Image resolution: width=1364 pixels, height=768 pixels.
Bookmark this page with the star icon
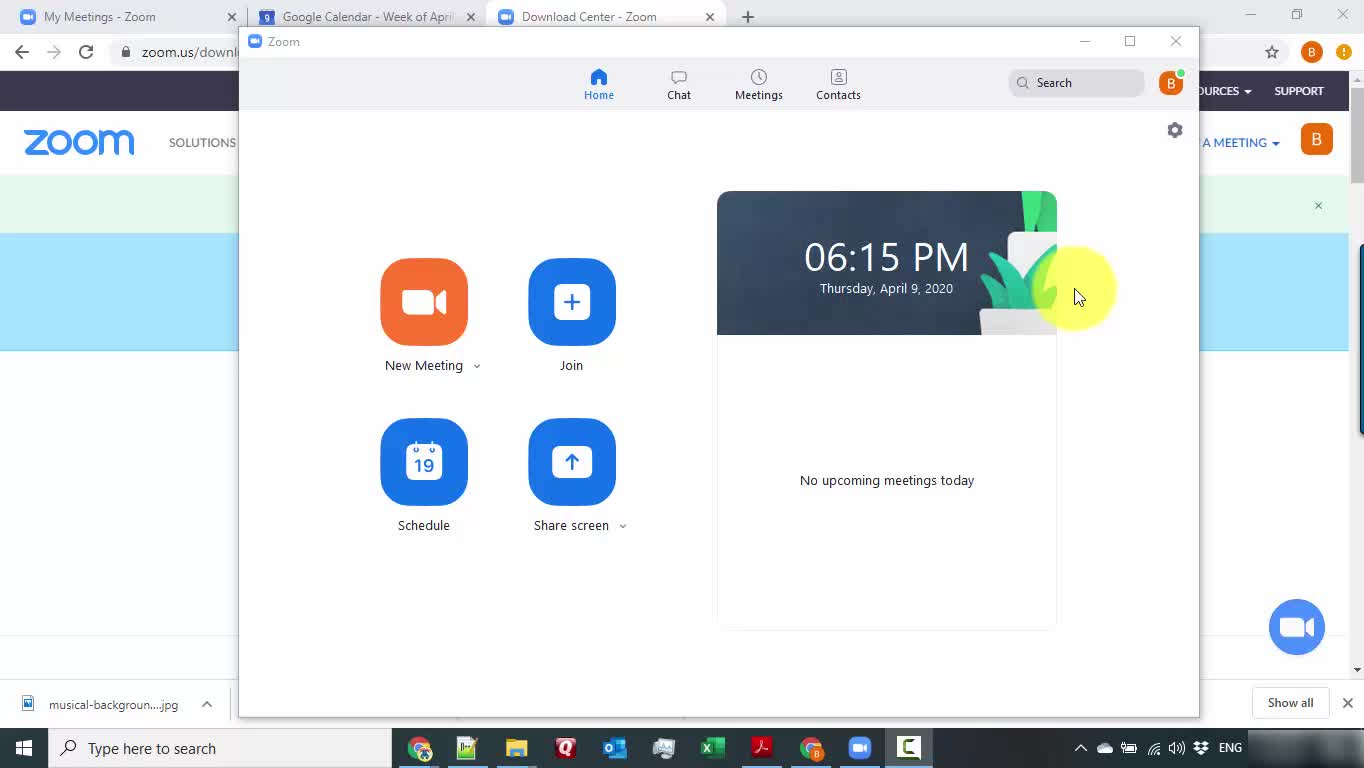point(1272,52)
